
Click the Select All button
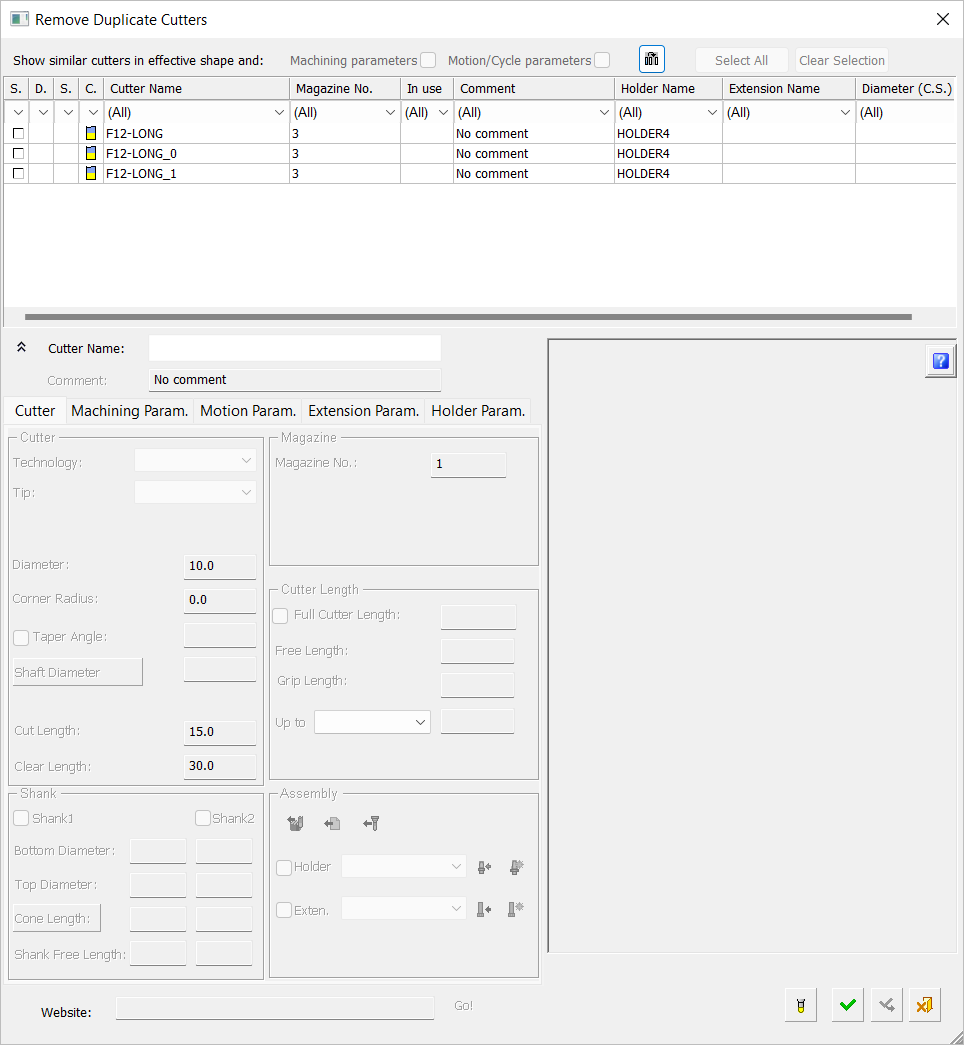pos(741,60)
